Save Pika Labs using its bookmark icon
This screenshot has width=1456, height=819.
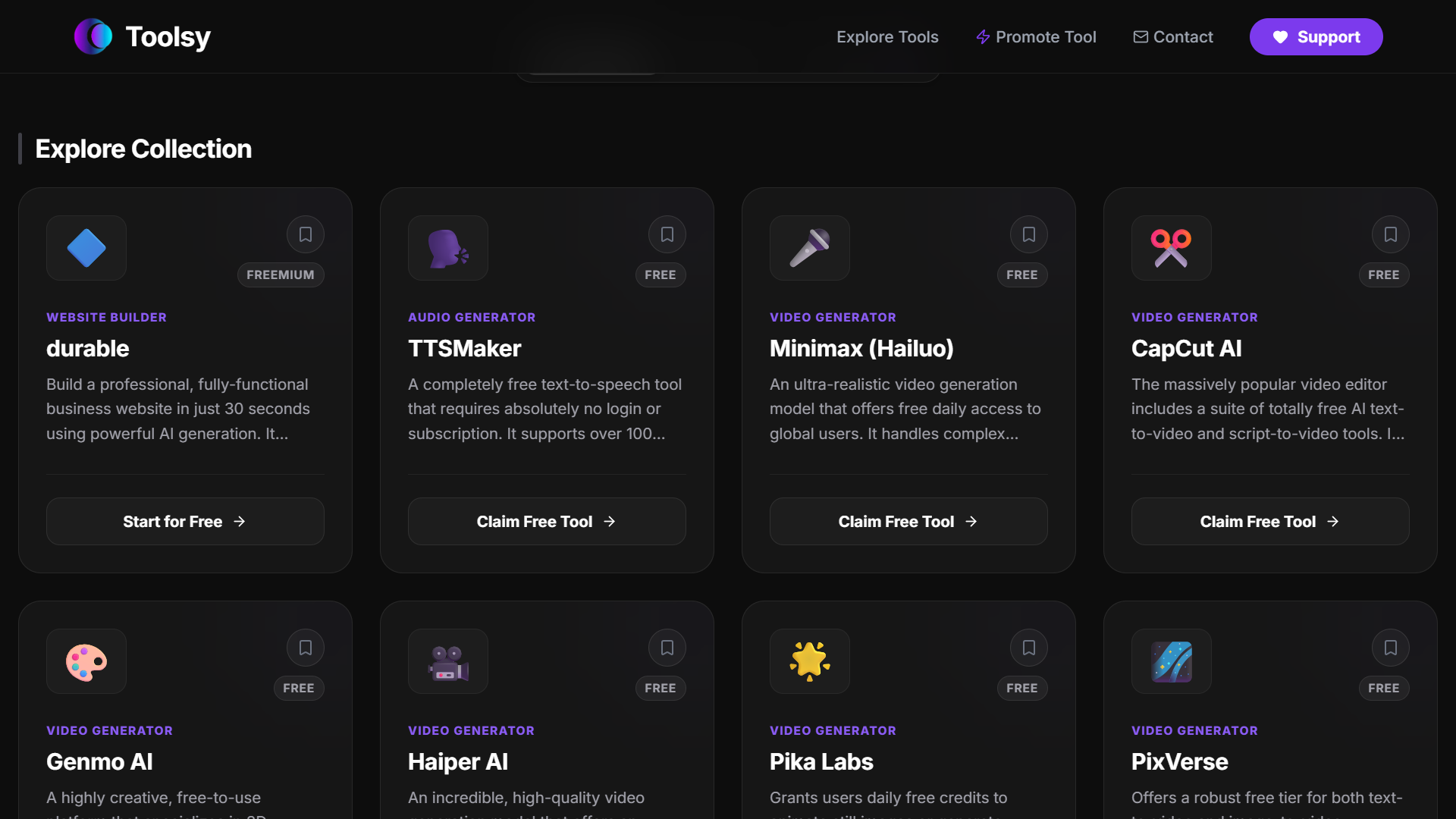1029,647
